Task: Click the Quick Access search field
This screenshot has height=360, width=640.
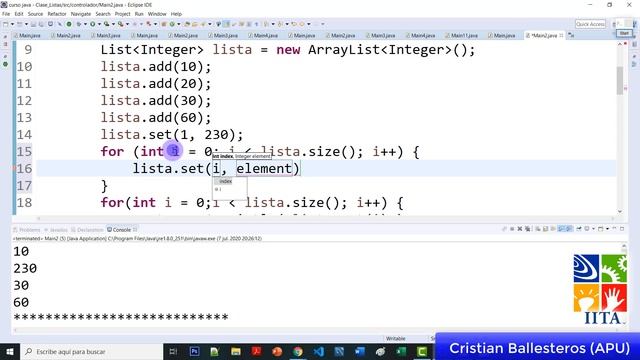Action: click(590, 24)
